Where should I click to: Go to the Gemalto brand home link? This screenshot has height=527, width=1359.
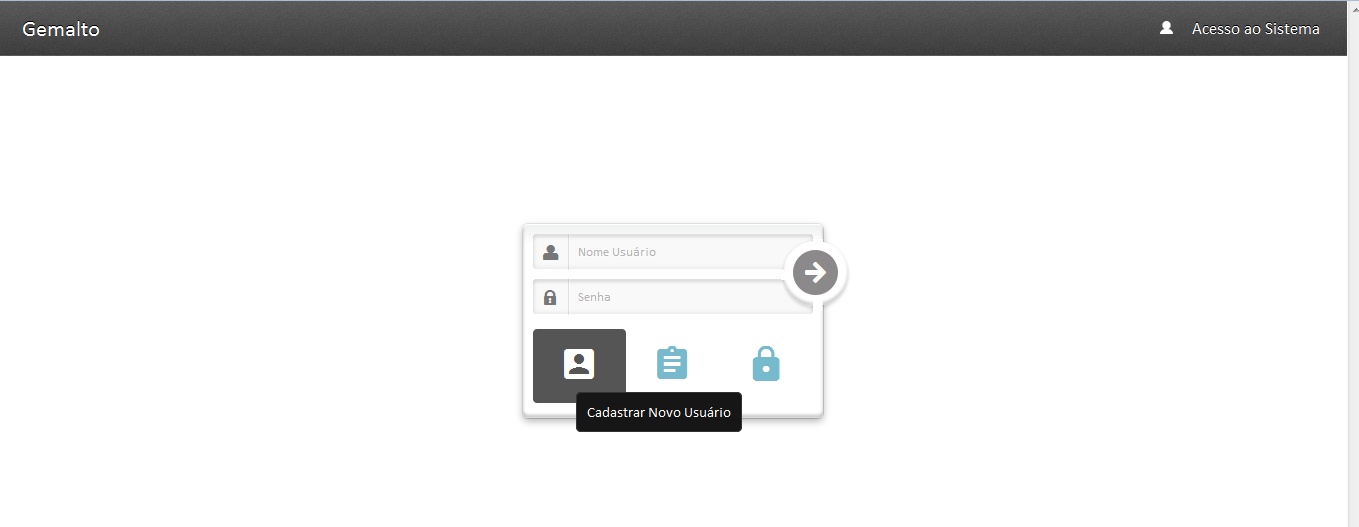coord(61,29)
